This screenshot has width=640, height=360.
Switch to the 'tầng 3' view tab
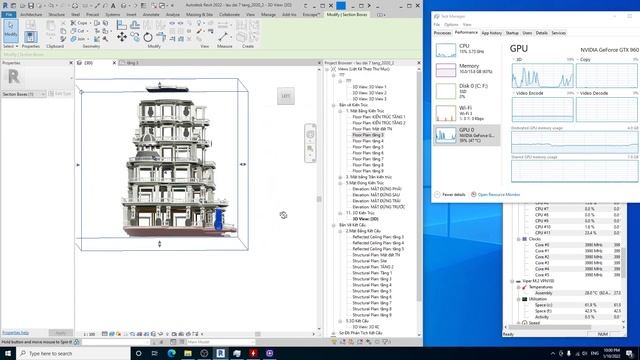click(132, 63)
